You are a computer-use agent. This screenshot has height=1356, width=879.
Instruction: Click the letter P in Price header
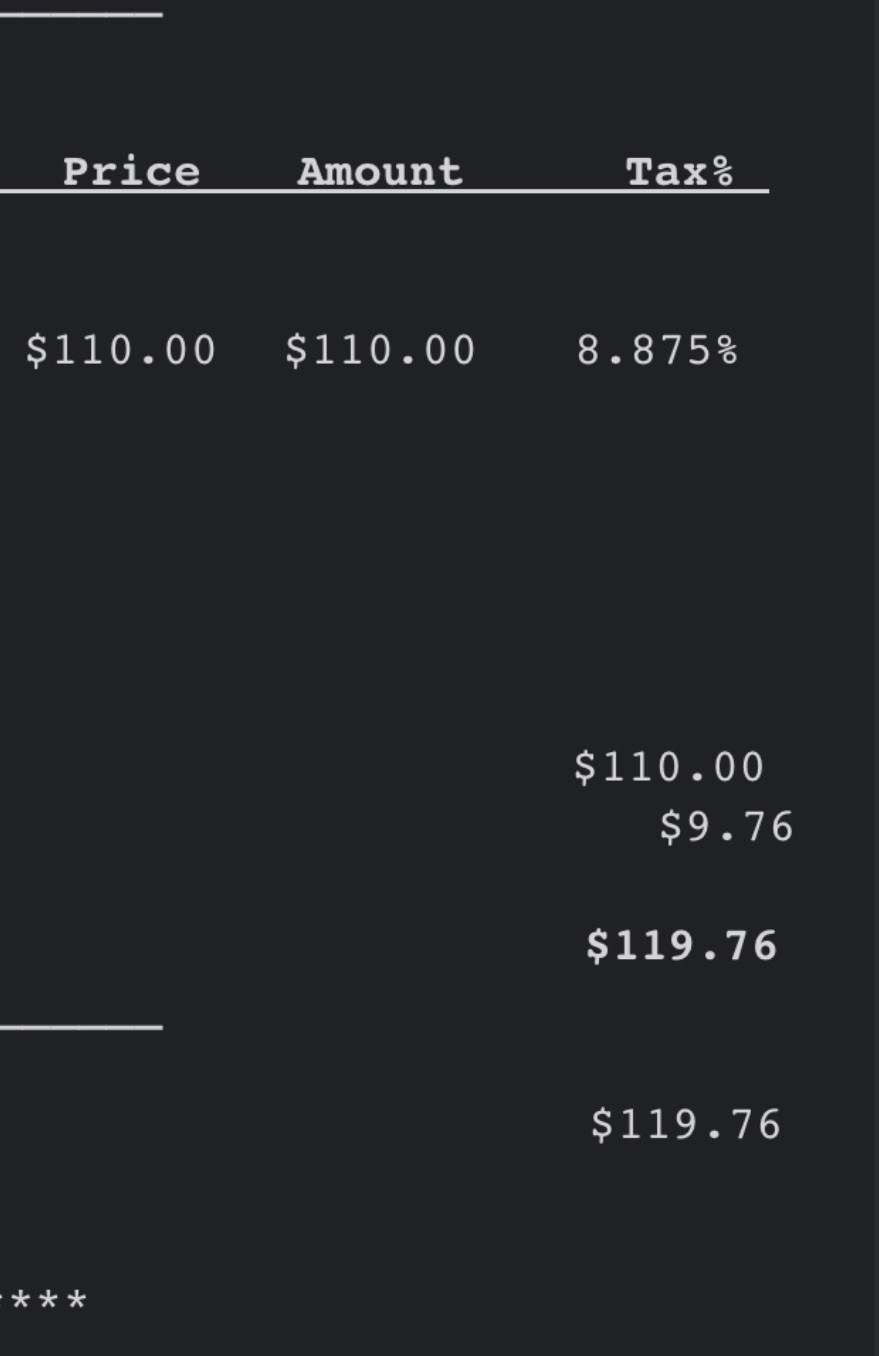click(x=75, y=172)
